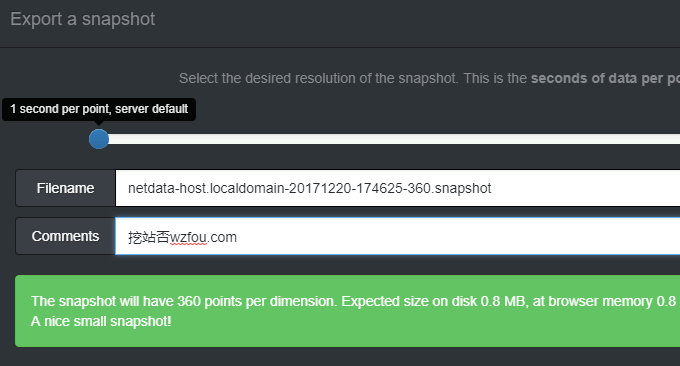The width and height of the screenshot is (680, 366).
Task: Click the Comments label
Action: click(x=65, y=236)
